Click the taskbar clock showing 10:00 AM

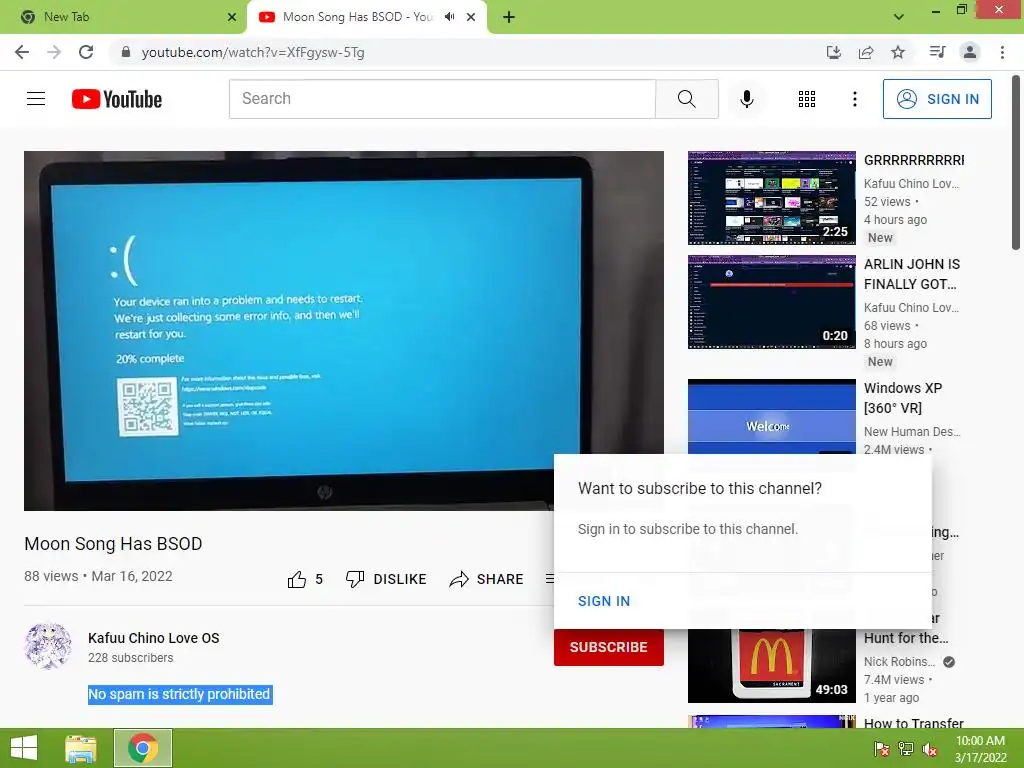(980, 749)
